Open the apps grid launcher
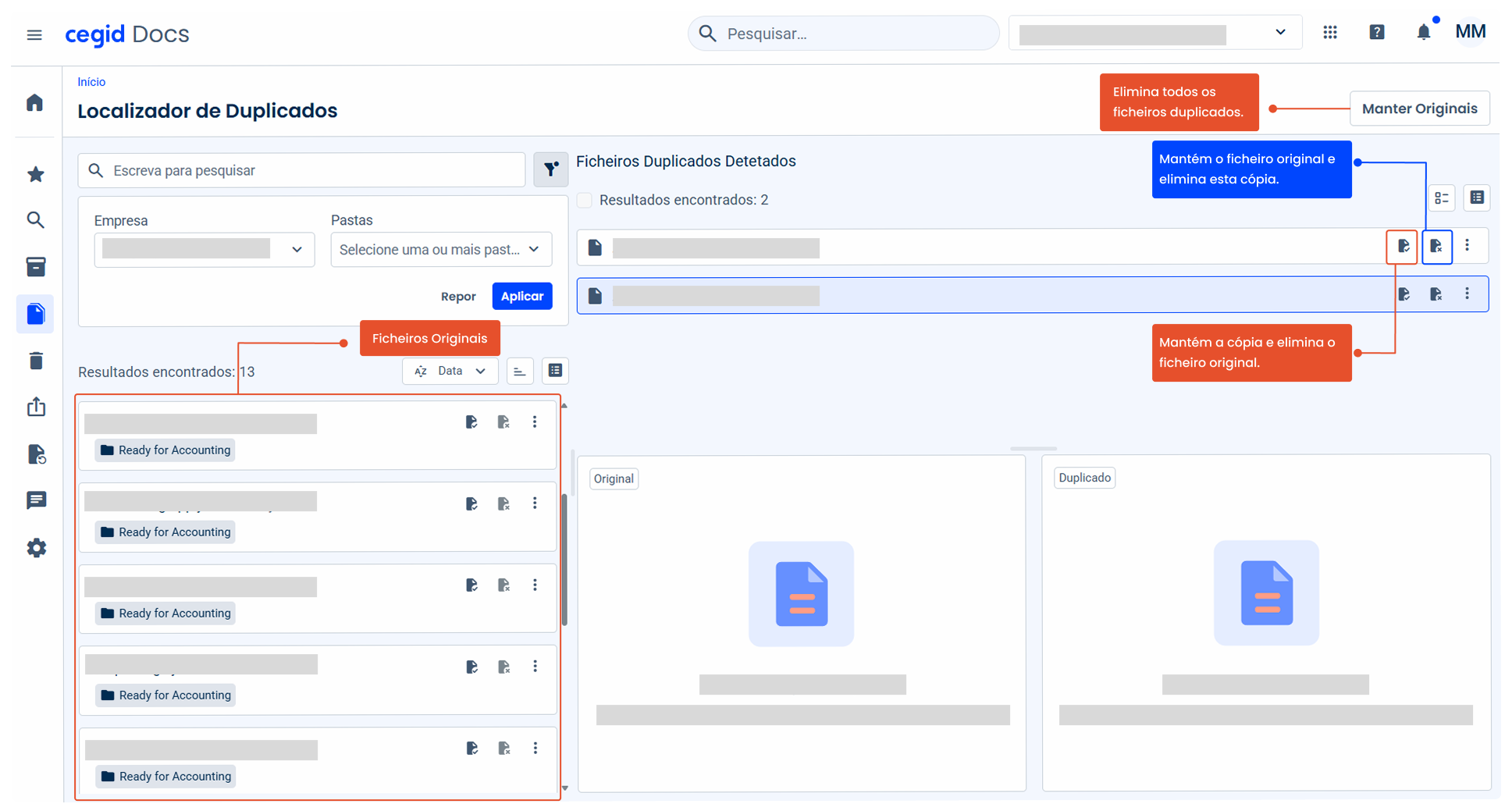This screenshot has width=1512, height=811. (x=1330, y=32)
